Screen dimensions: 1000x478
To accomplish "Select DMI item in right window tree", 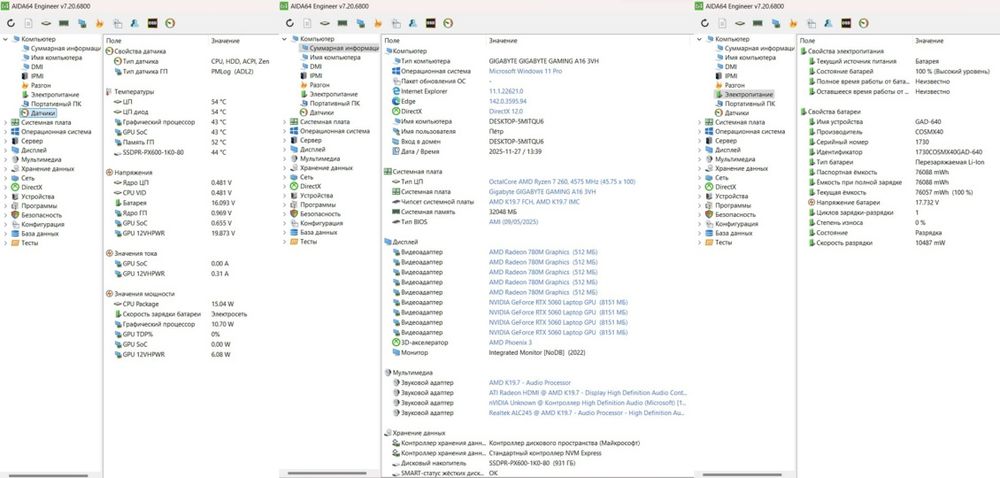I will (731, 67).
